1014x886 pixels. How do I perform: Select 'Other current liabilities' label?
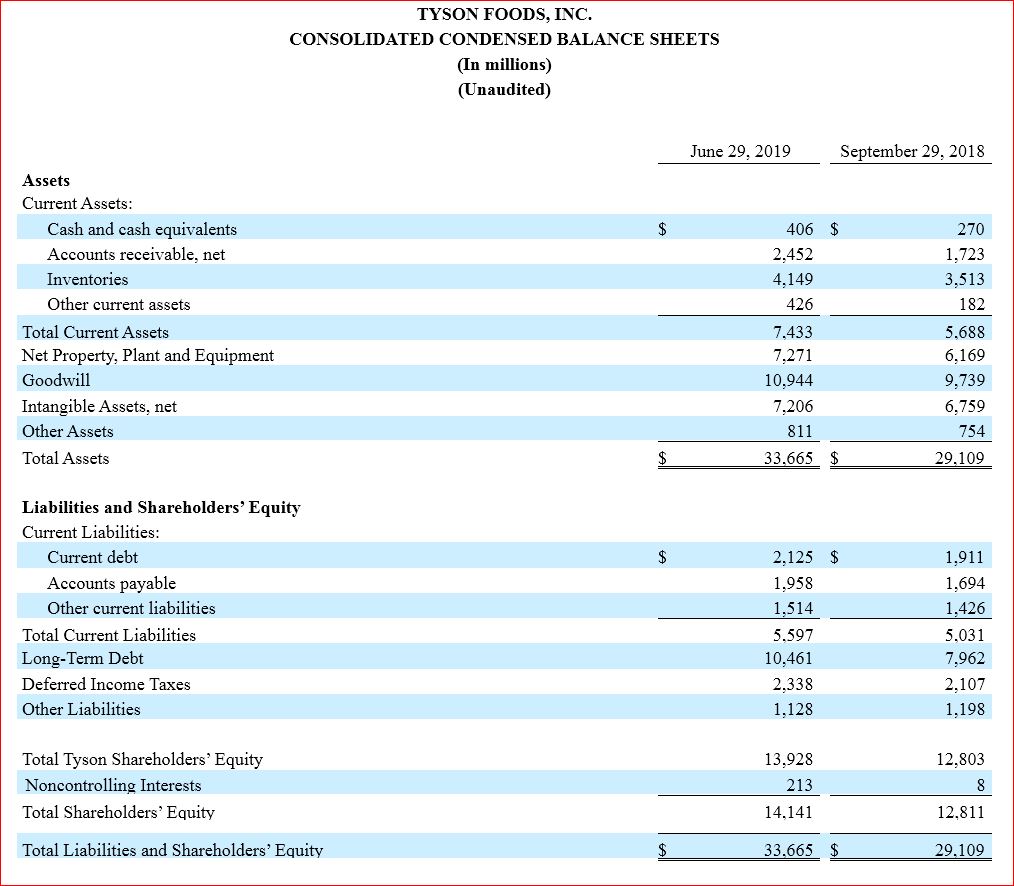pyautogui.click(x=131, y=609)
